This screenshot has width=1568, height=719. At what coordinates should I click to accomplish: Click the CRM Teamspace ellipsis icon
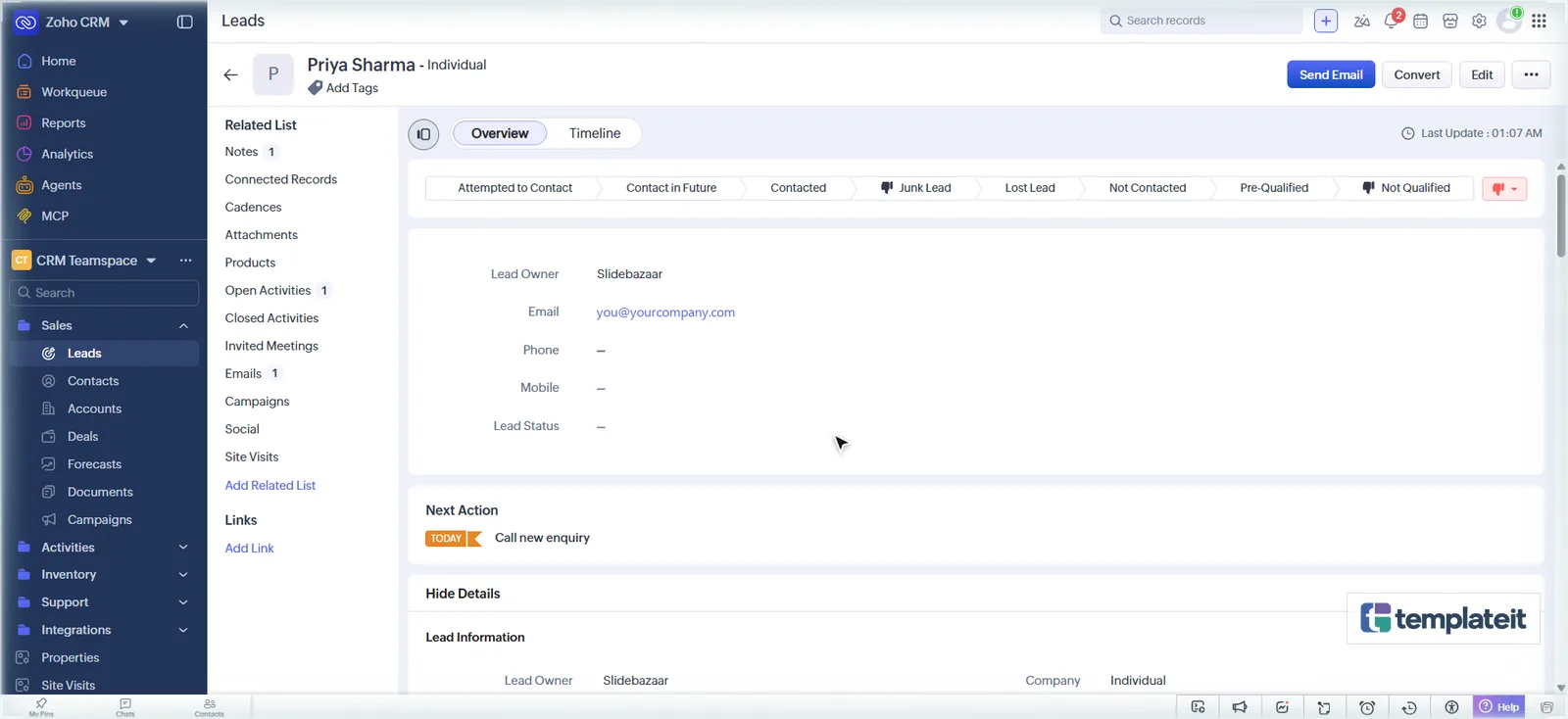coord(185,261)
